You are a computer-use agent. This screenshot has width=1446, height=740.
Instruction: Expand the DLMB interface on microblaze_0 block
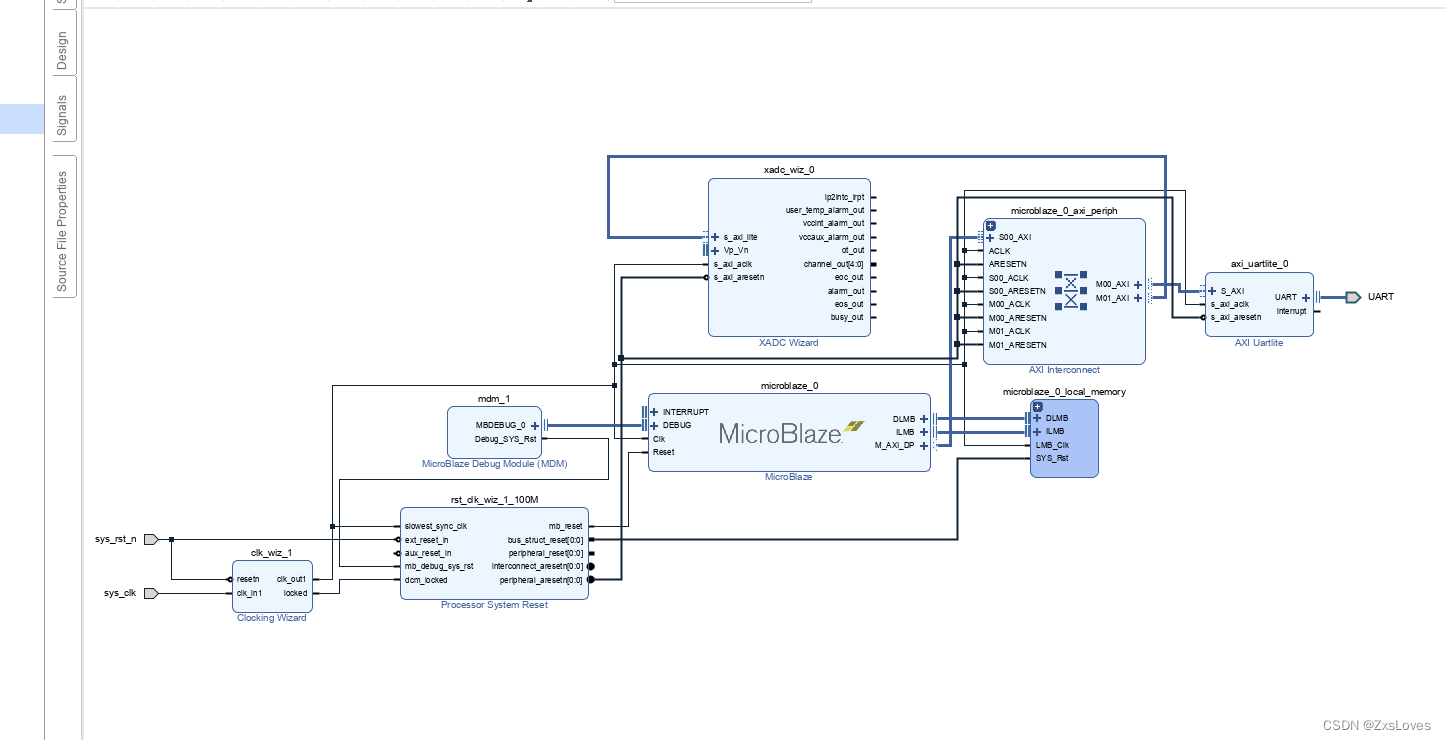pos(924,419)
